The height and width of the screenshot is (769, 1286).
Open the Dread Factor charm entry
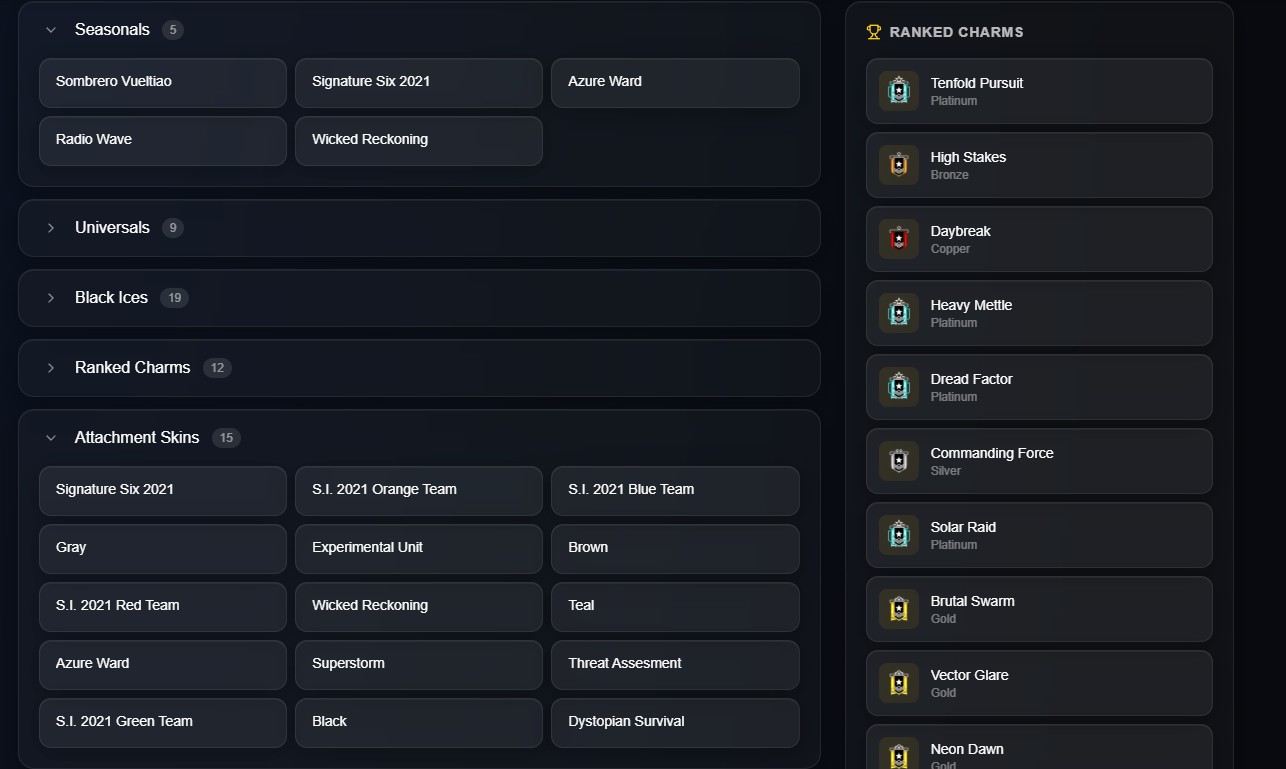(1039, 387)
